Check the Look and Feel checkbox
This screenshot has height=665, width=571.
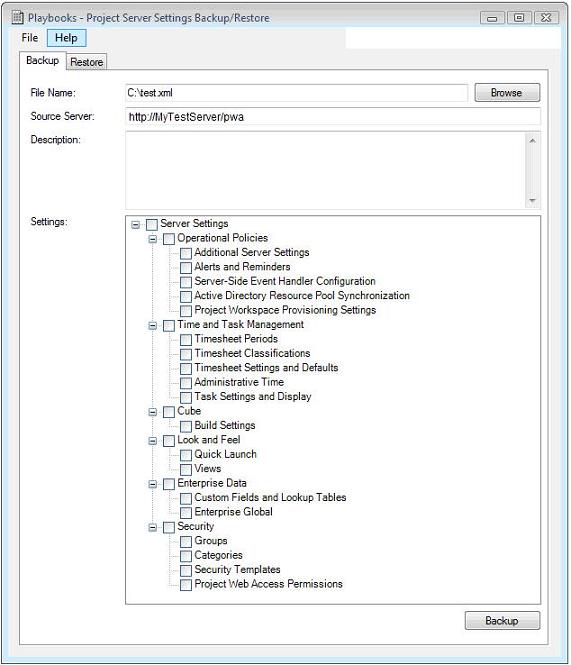point(169,441)
